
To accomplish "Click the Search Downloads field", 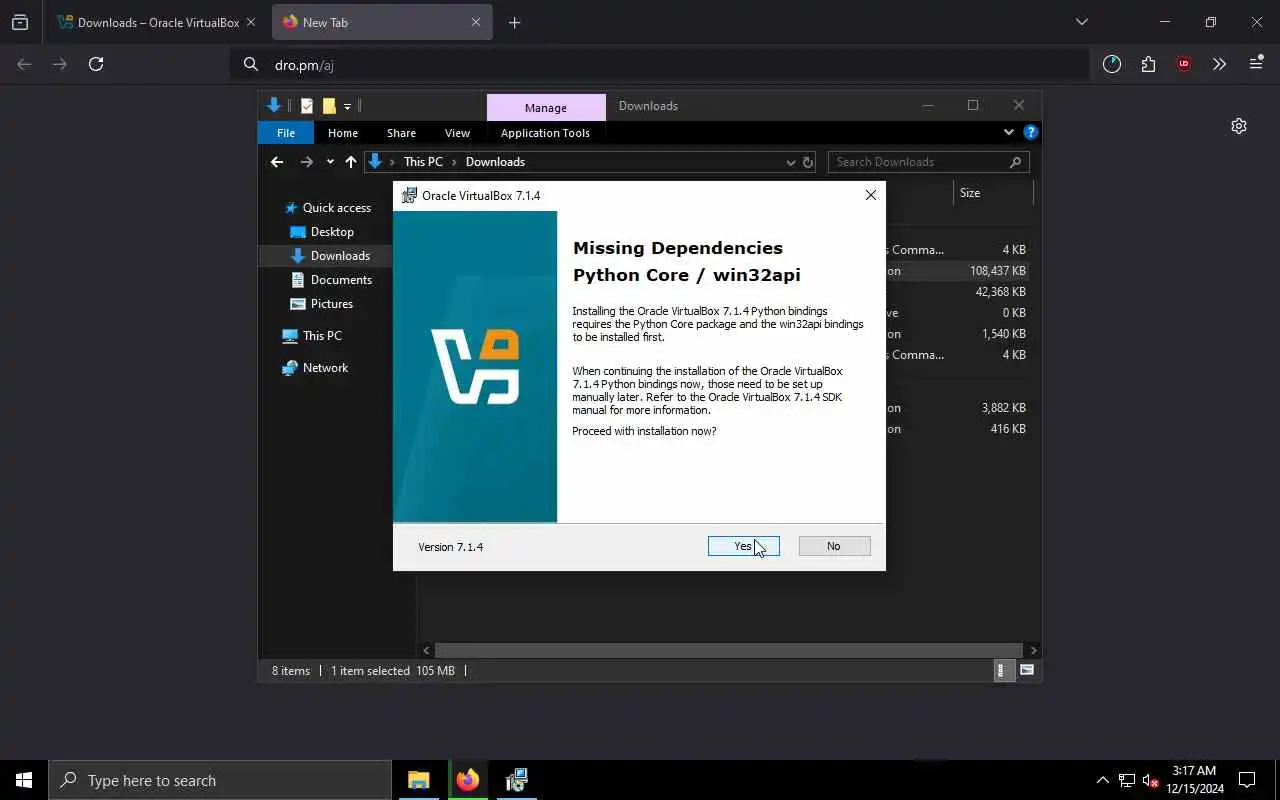I will tap(928, 162).
